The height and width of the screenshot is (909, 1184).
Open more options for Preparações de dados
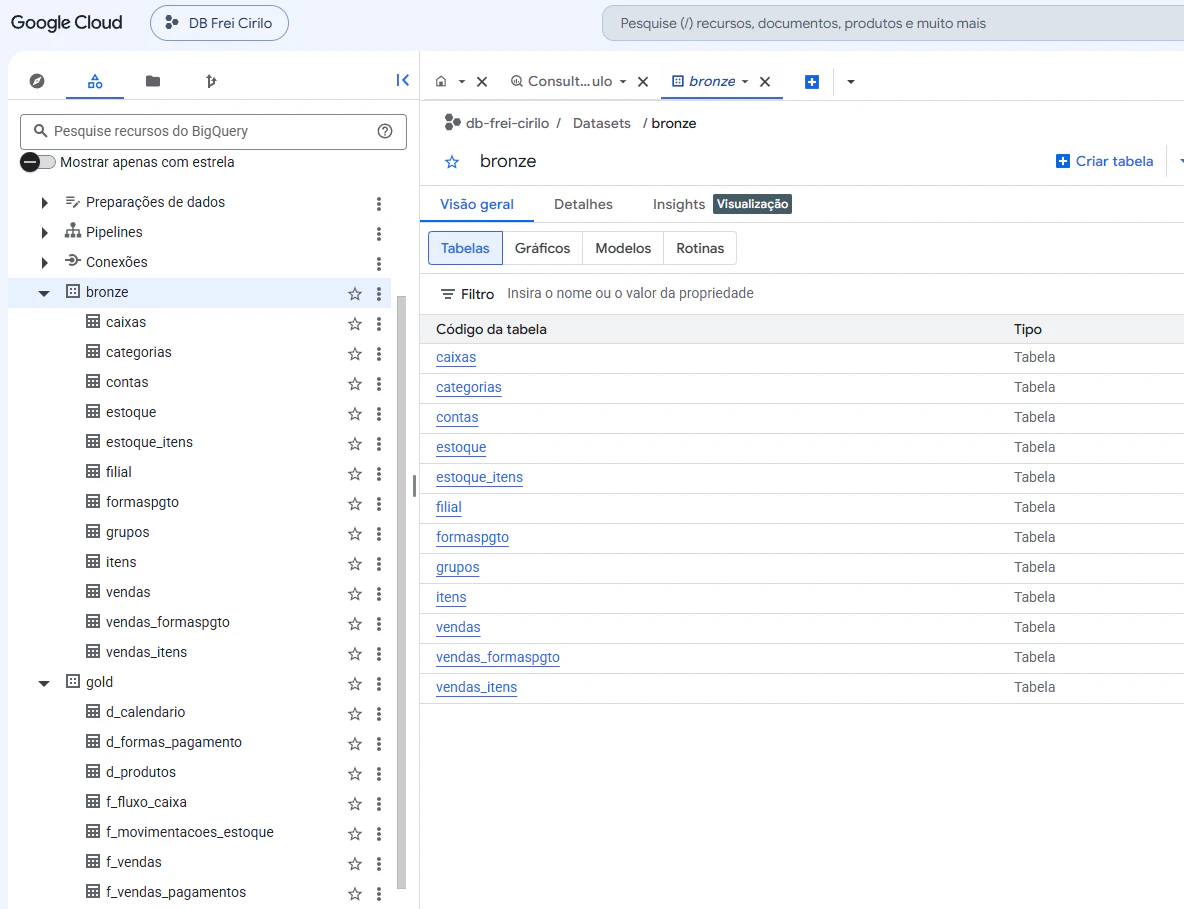point(379,203)
